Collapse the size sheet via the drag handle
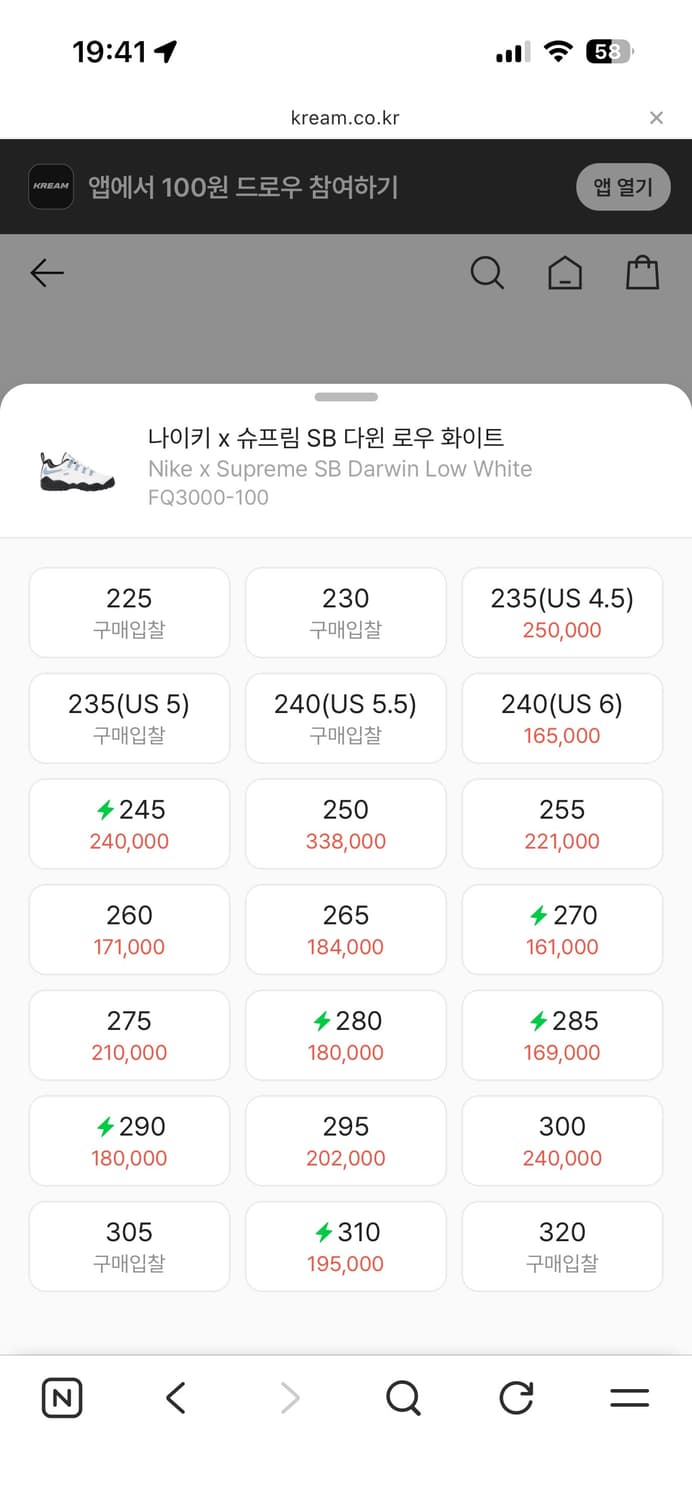692x1500 pixels. [346, 397]
